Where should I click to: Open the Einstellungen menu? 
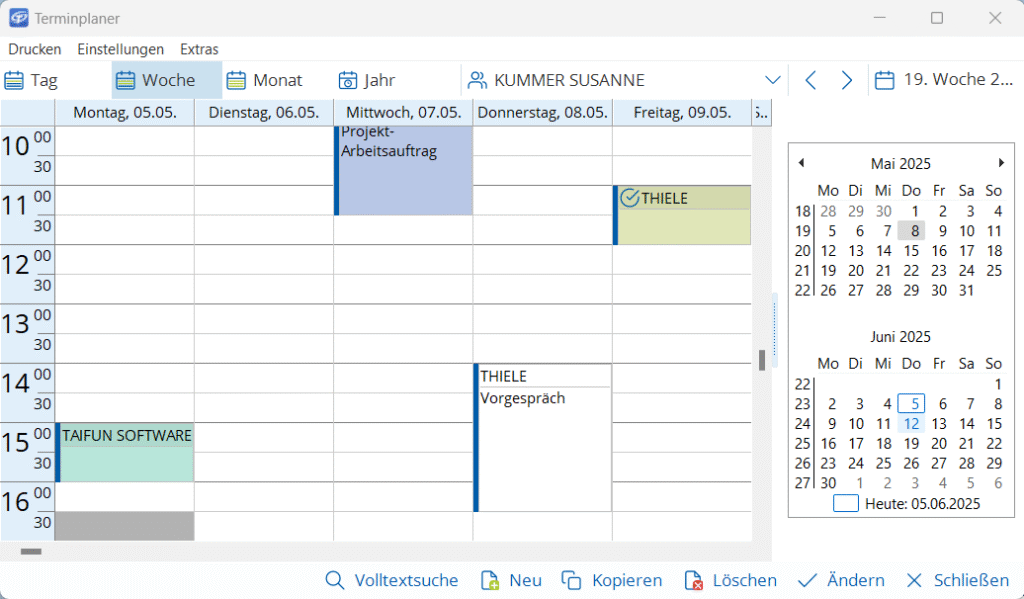[120, 49]
